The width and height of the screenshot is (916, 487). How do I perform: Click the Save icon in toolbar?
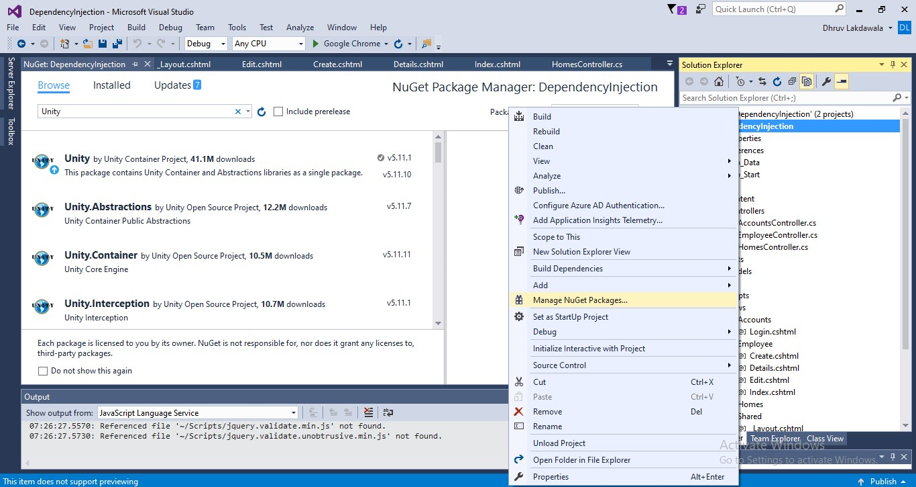pos(103,44)
